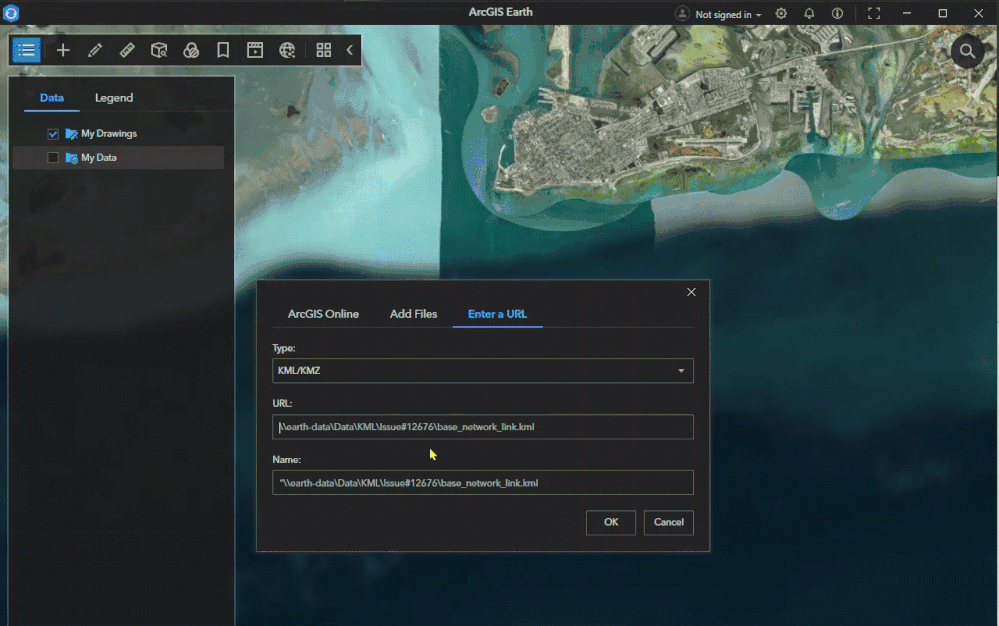Open the Add Data plus icon
Viewport: 999px width, 626px height.
tap(63, 50)
